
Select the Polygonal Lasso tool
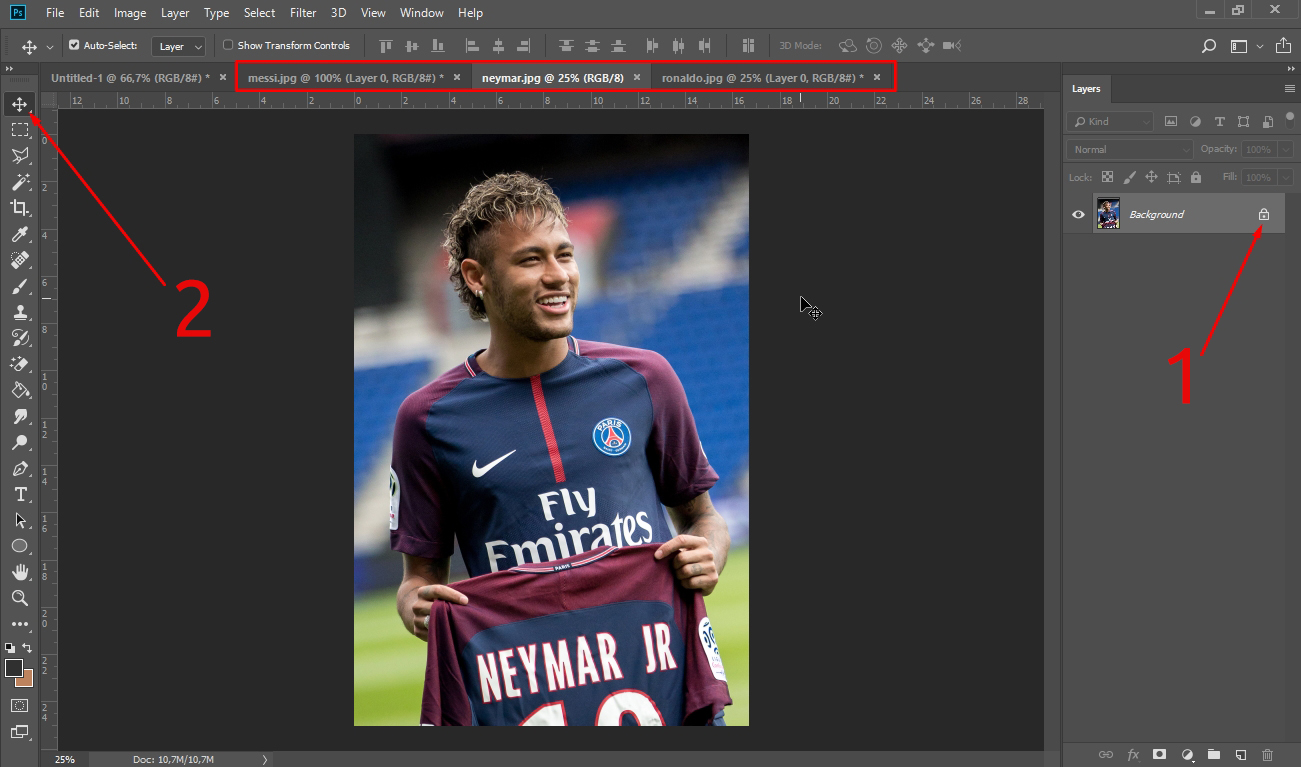pyautogui.click(x=19, y=156)
